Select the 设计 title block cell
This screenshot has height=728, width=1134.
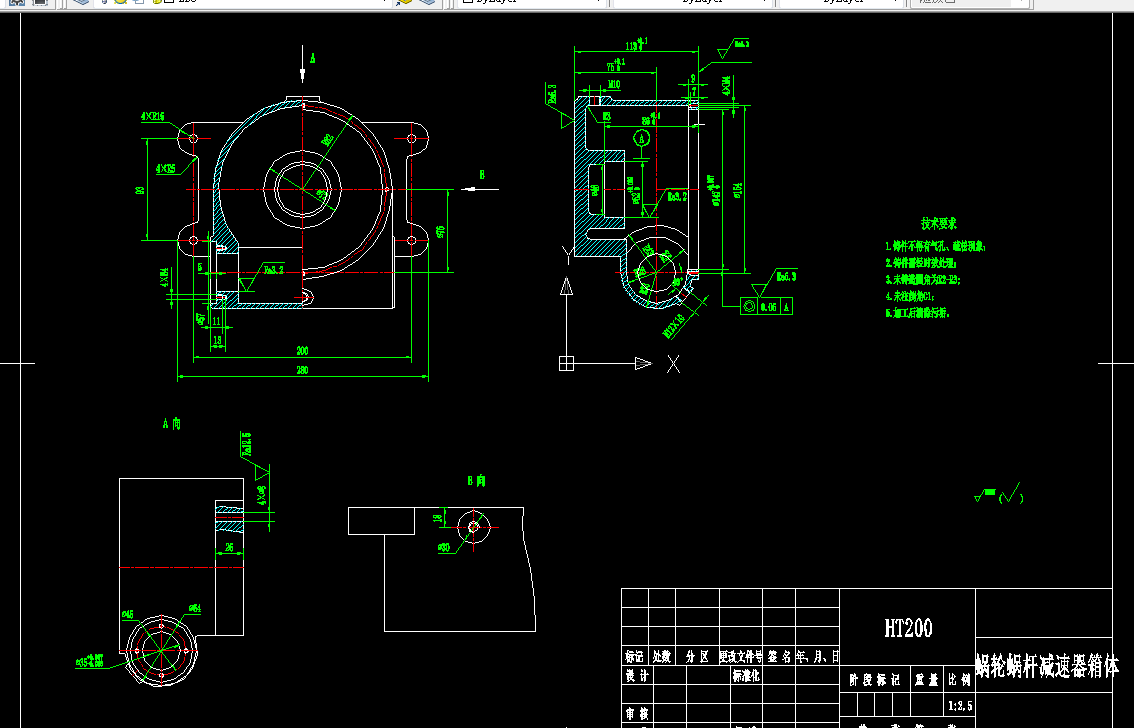click(x=637, y=675)
